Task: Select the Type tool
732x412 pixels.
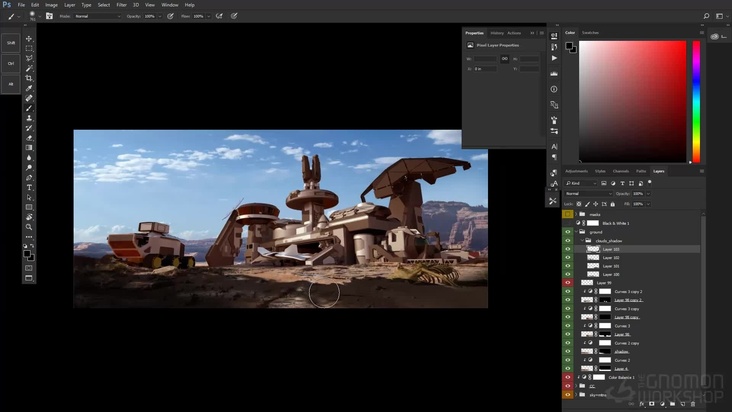Action: [x=29, y=187]
